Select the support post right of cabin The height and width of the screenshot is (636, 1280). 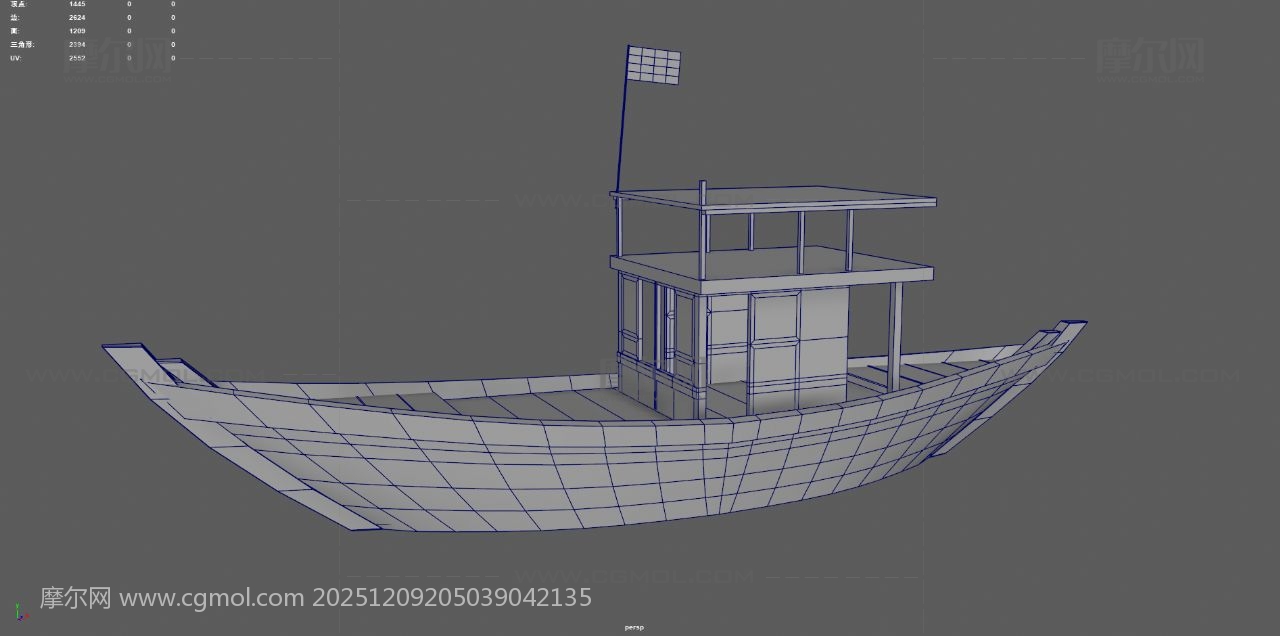tap(895, 335)
